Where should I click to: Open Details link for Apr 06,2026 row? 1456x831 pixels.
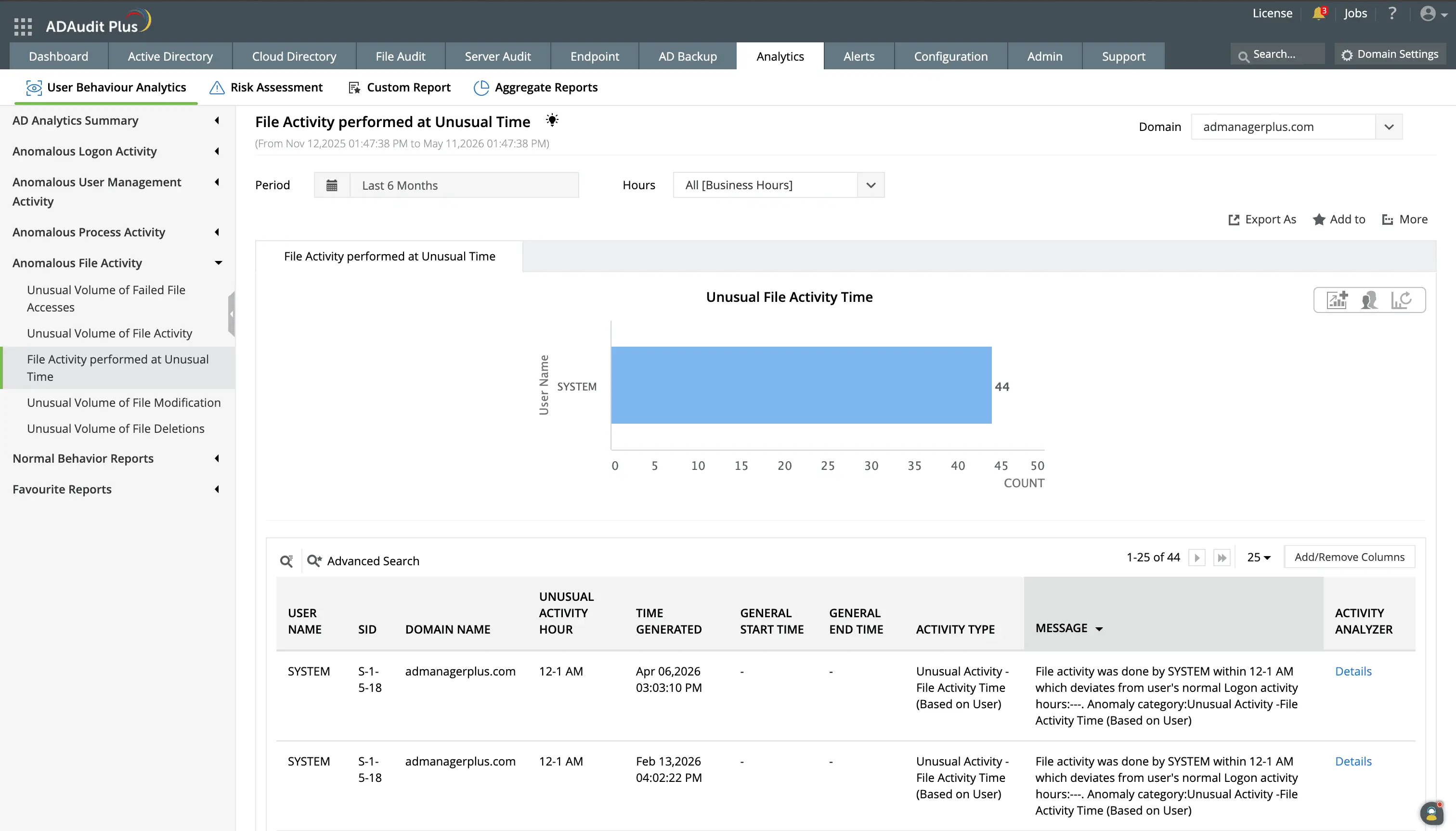click(1353, 671)
